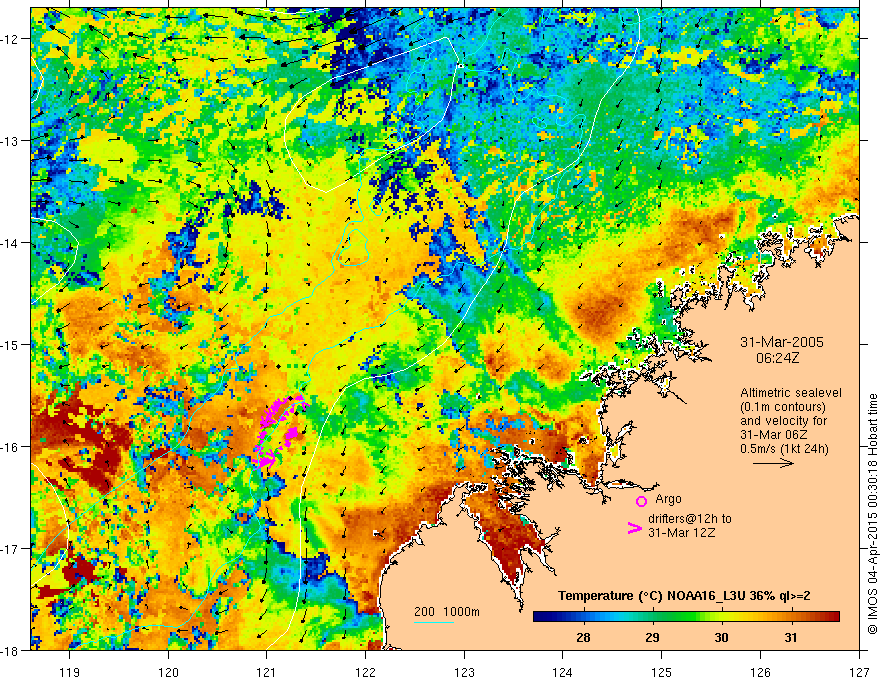This screenshot has width=880, height=680.
Task: Click the '127' longitude axis label
Action: (859, 672)
